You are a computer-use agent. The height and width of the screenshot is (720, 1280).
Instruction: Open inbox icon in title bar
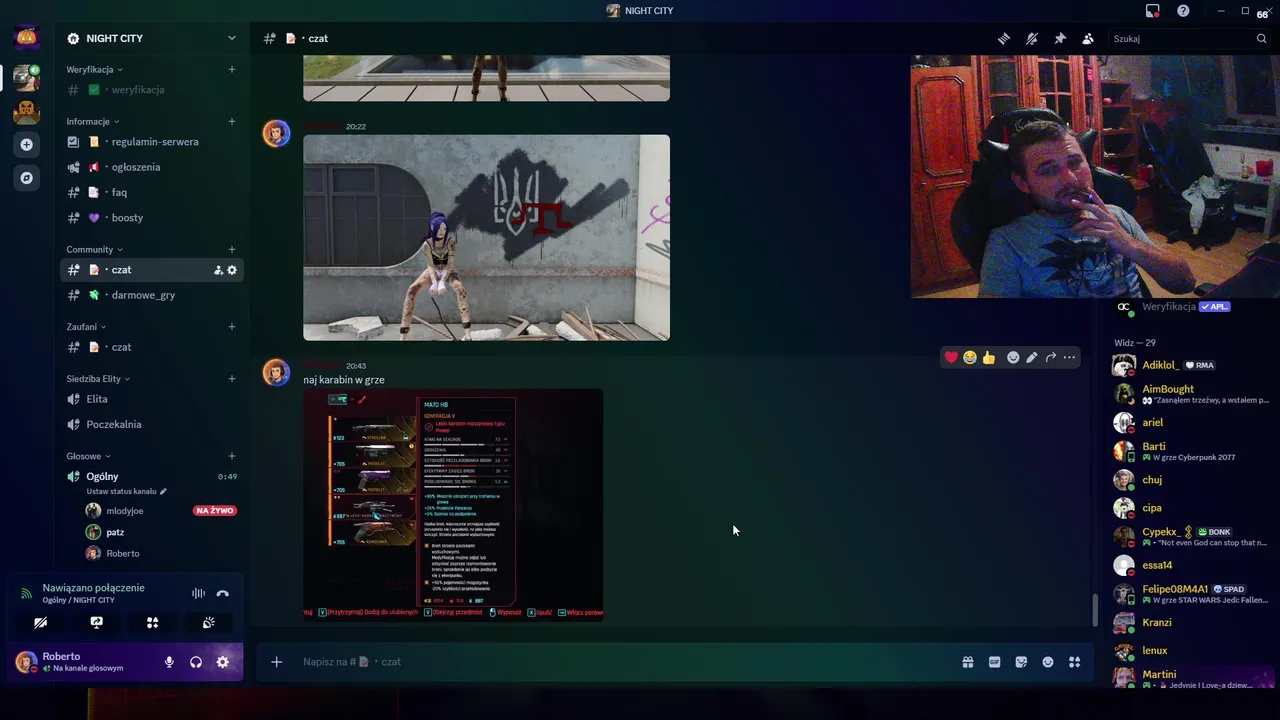(1153, 10)
